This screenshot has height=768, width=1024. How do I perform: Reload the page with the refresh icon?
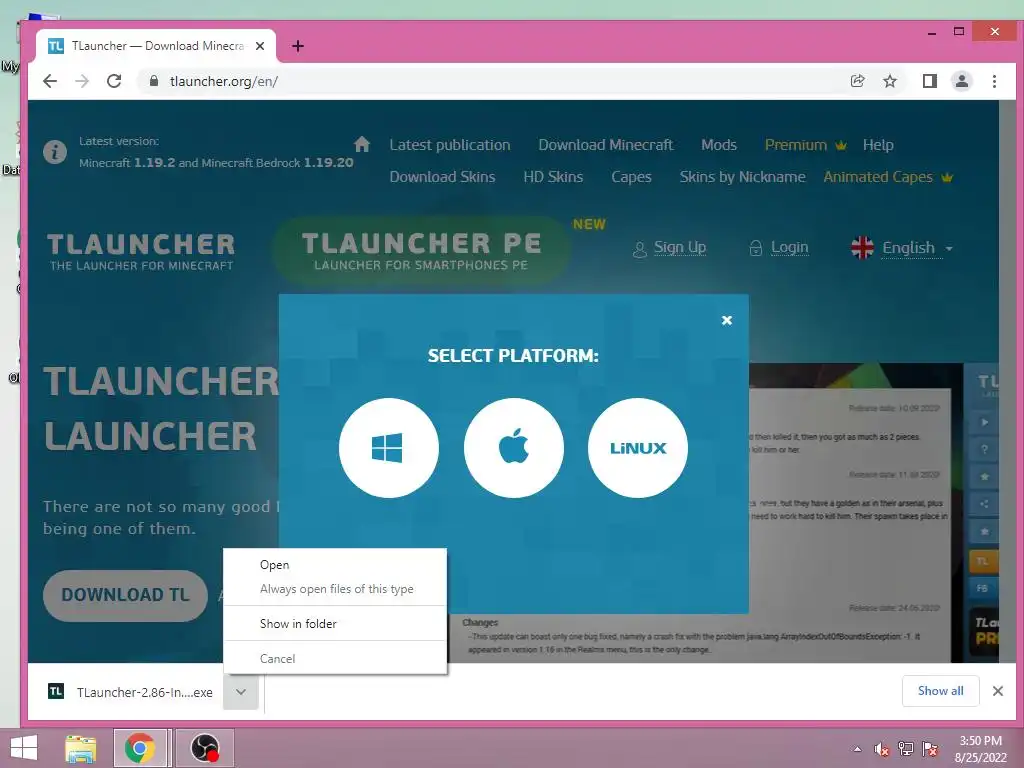(x=114, y=81)
